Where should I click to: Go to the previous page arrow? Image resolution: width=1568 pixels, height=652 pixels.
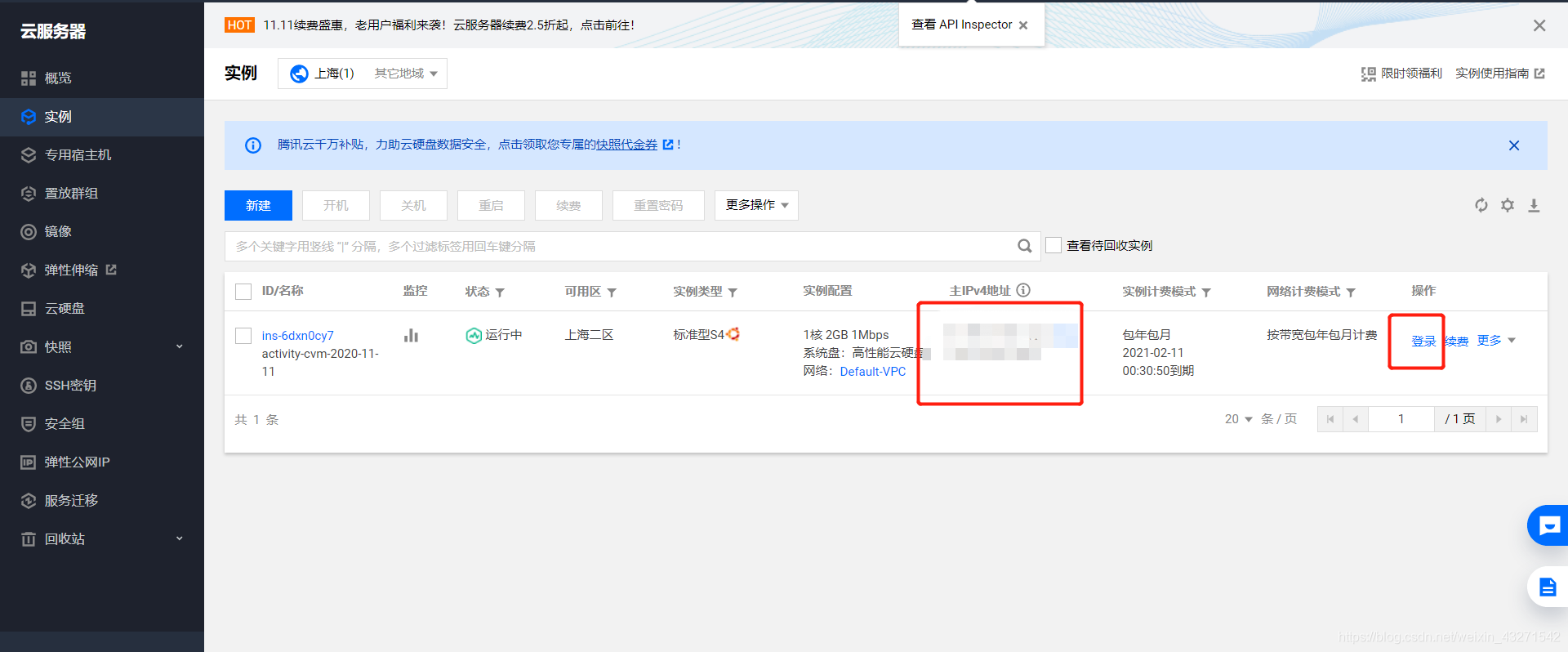point(1356,419)
